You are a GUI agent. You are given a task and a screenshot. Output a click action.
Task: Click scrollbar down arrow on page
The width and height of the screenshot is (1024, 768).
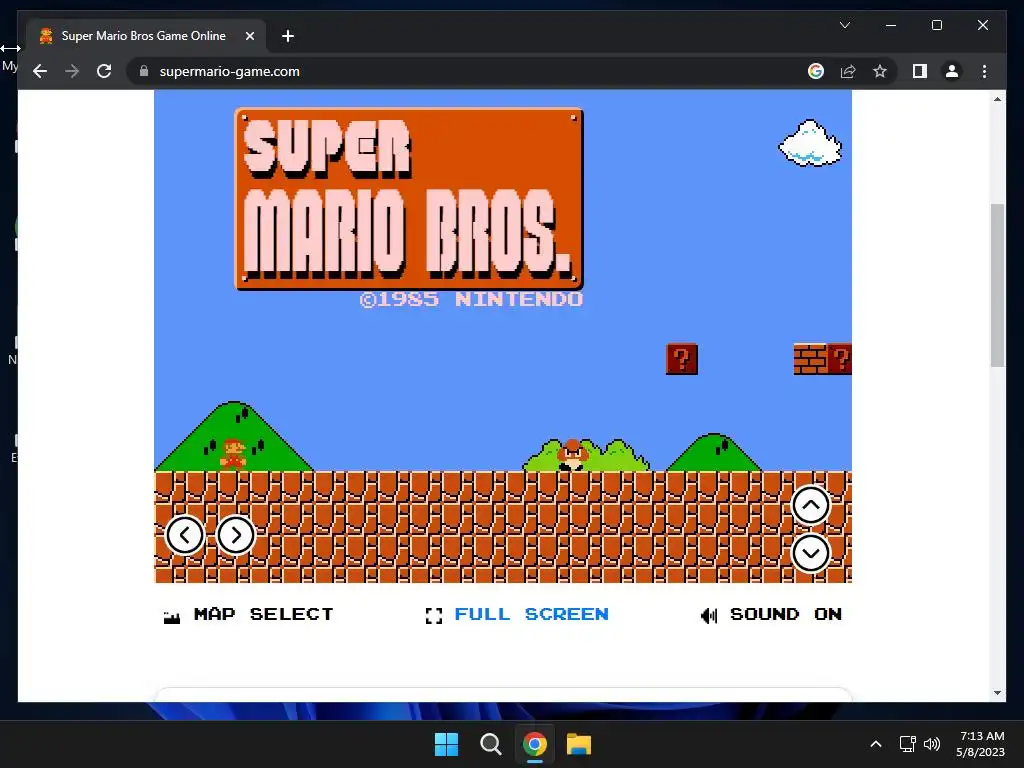(x=997, y=693)
